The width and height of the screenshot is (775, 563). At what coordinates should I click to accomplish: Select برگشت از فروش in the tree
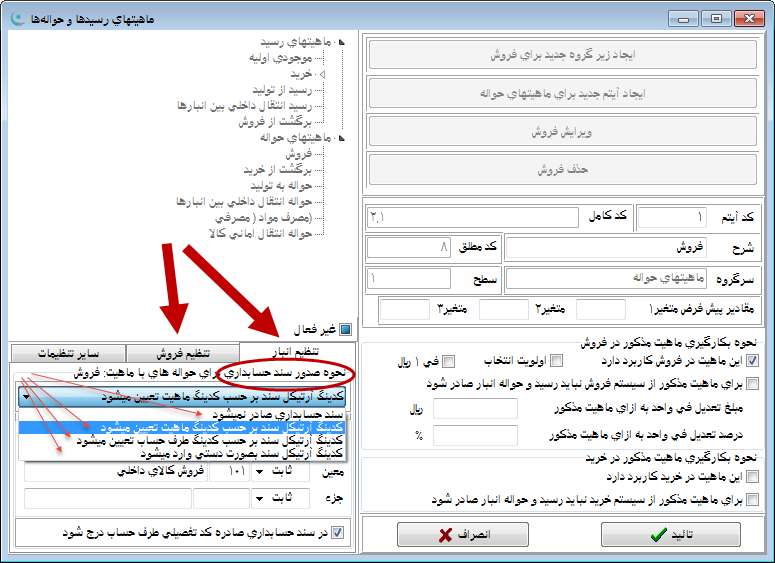point(275,122)
